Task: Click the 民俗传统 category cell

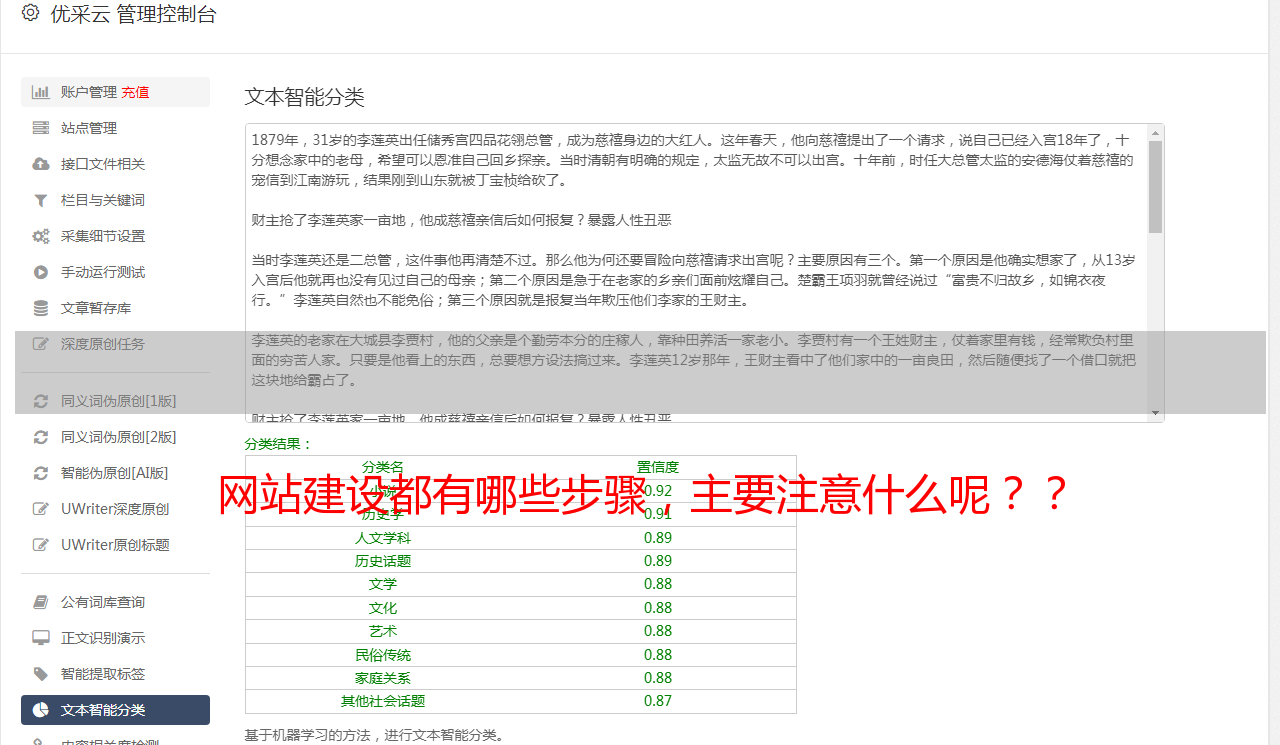Action: pyautogui.click(x=383, y=655)
